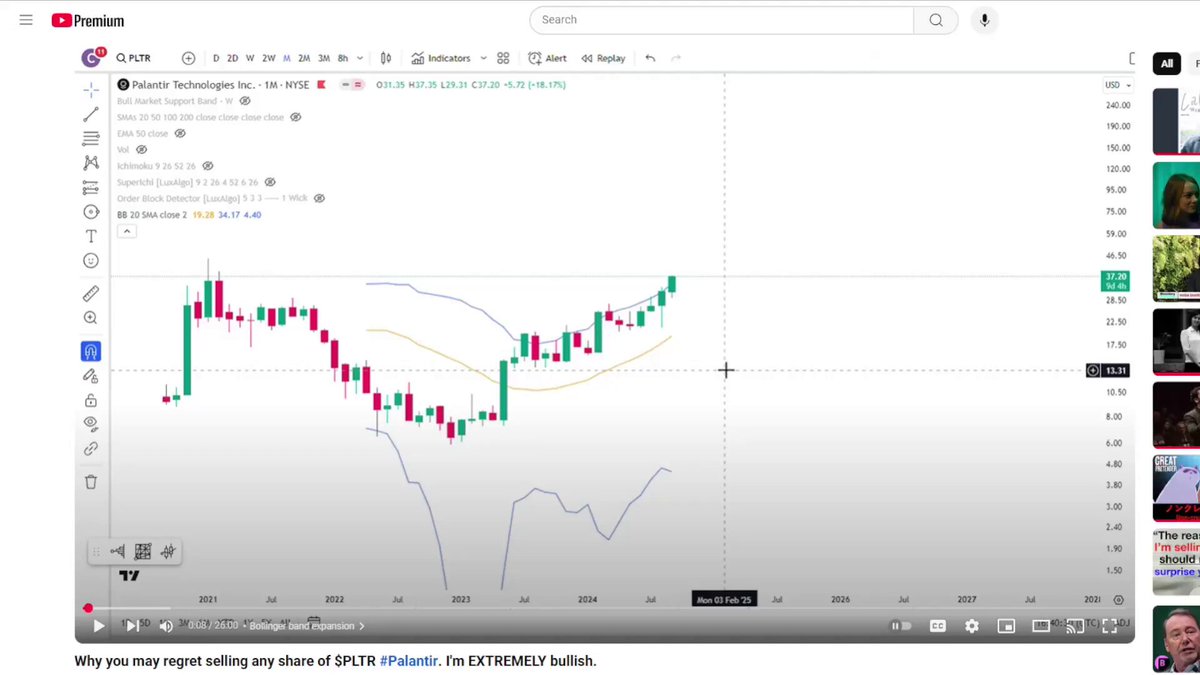Open PLTR symbol search
The height and width of the screenshot is (675, 1200).
pos(133,58)
